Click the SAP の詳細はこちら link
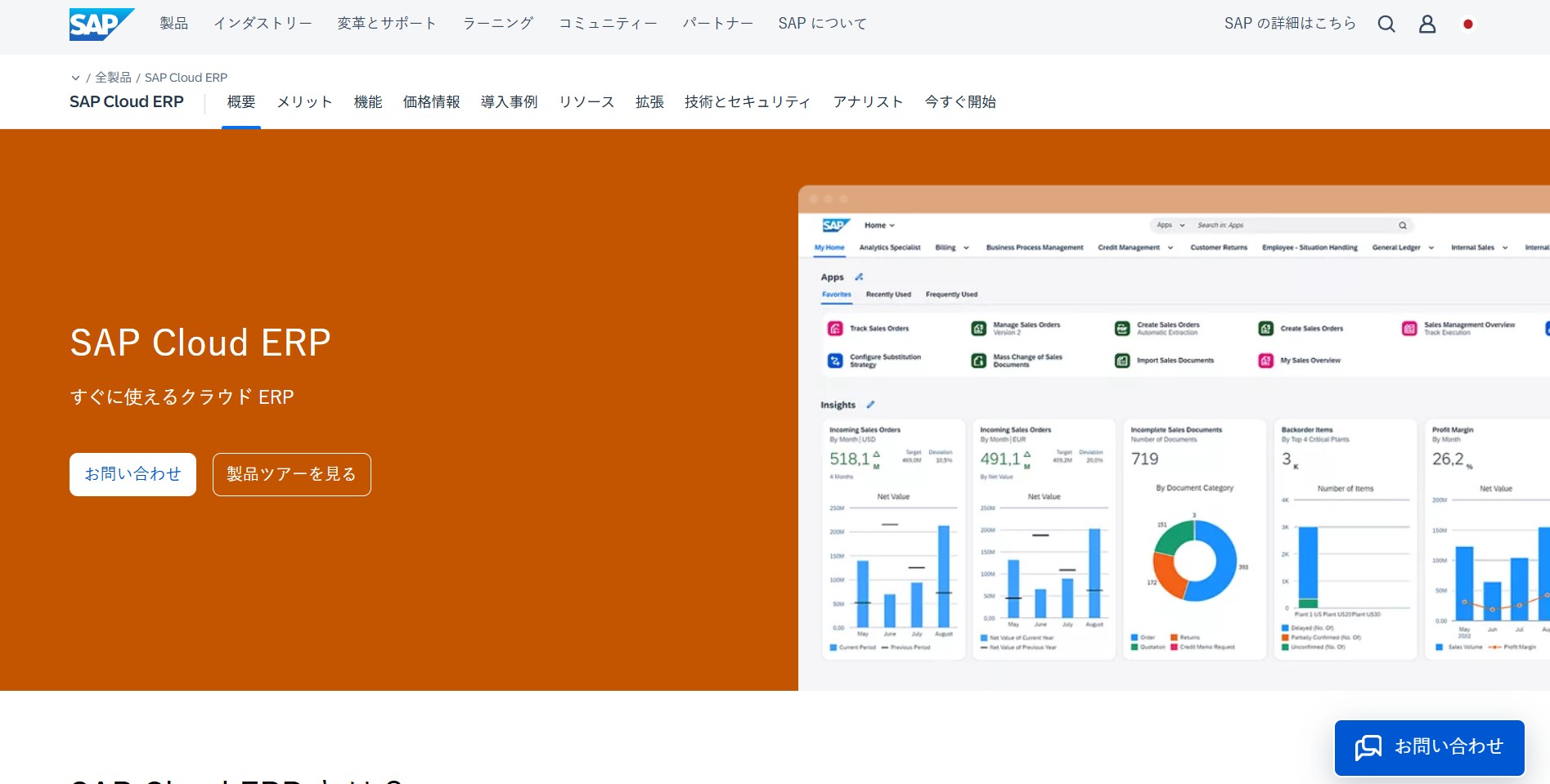Screen dimensions: 1550x784 (1289, 24)
